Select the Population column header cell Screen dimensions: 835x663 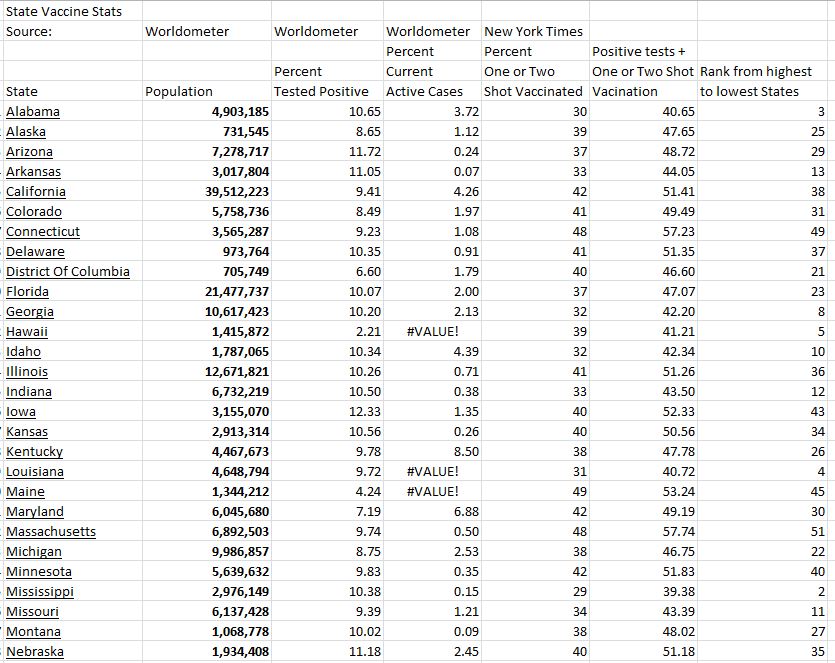coord(179,92)
